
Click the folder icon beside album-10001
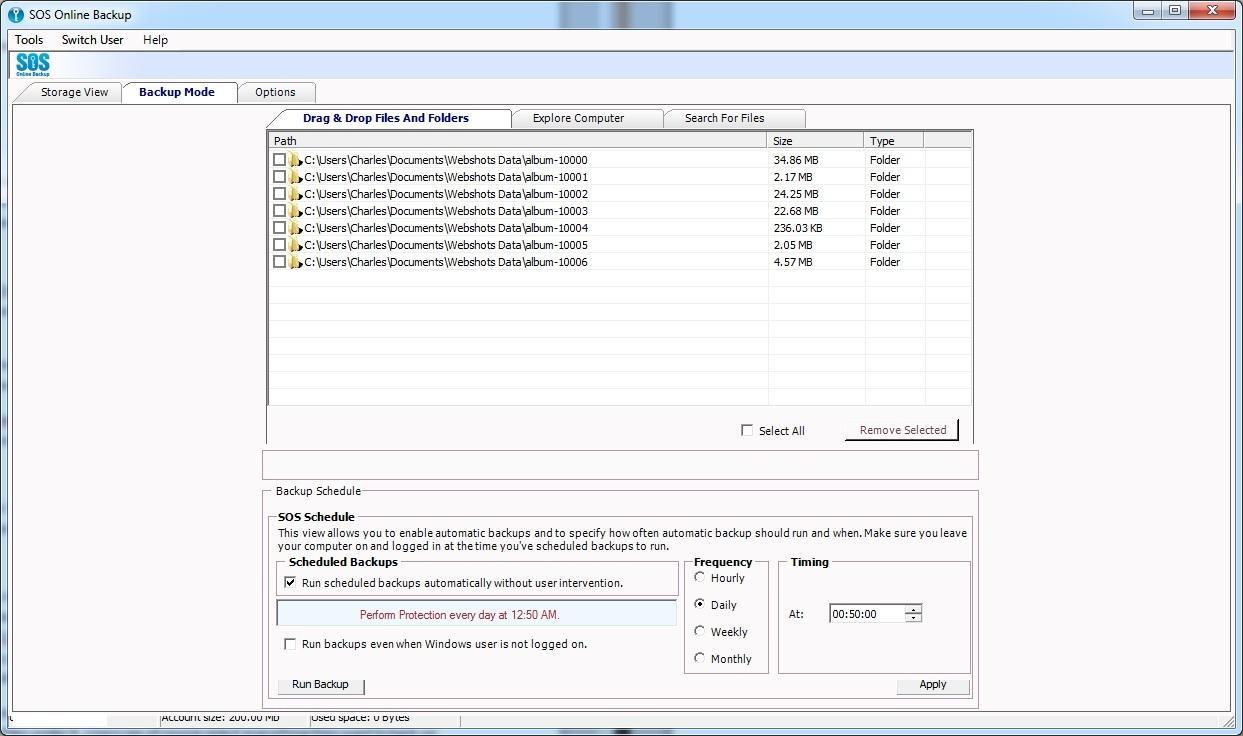click(x=293, y=176)
